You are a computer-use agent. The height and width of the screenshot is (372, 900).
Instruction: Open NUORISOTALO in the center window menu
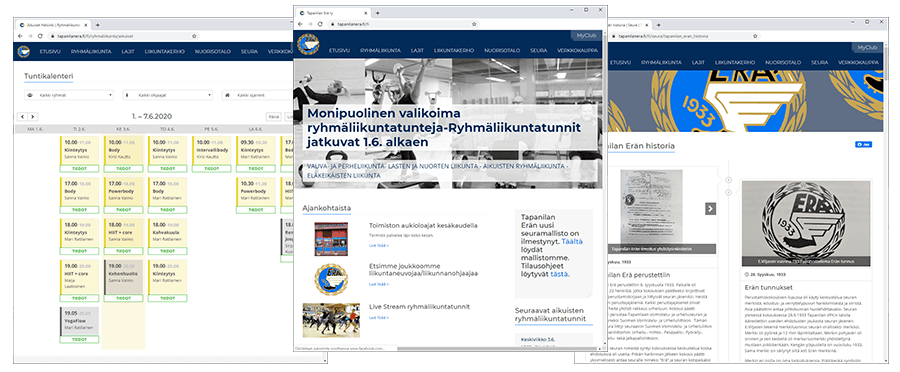pos(502,51)
